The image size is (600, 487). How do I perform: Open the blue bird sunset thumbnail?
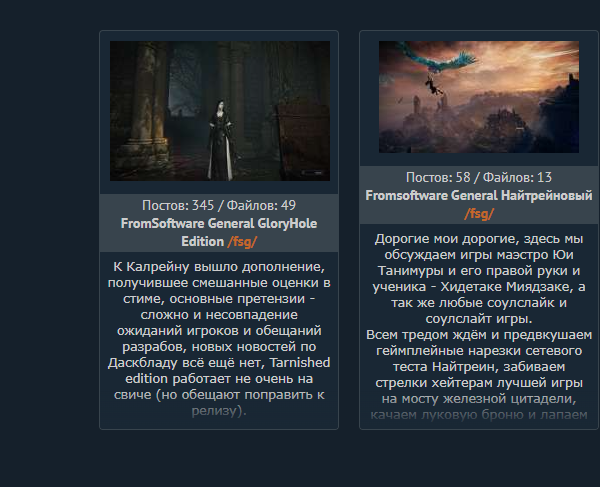(479, 97)
